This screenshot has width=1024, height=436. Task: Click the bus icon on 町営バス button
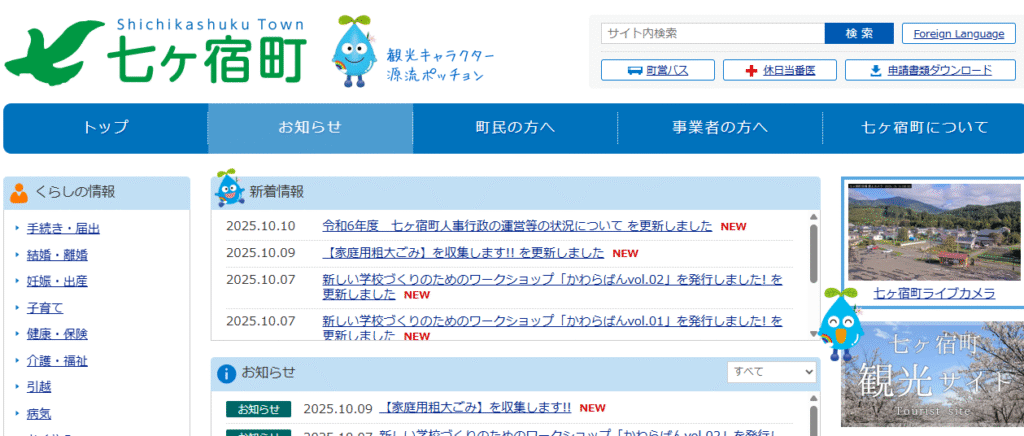[x=634, y=70]
